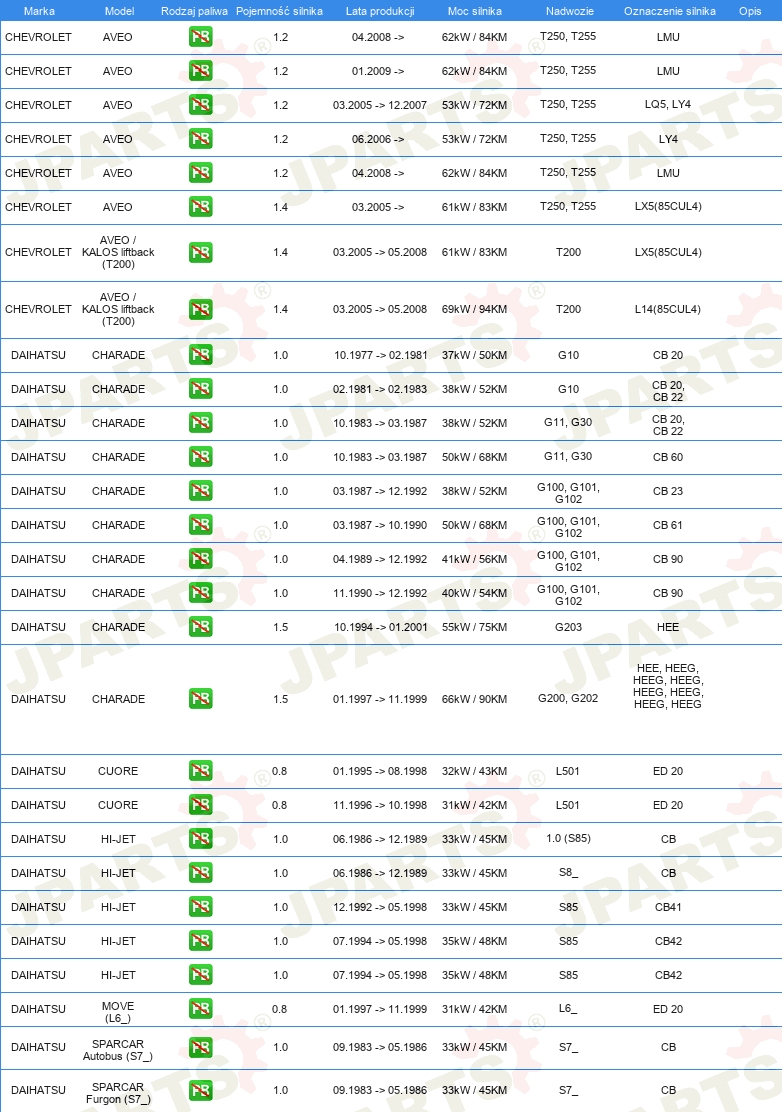Click the fuel icon in the CHARADE G203 row
This screenshot has height=1112, width=782.
(x=201, y=627)
